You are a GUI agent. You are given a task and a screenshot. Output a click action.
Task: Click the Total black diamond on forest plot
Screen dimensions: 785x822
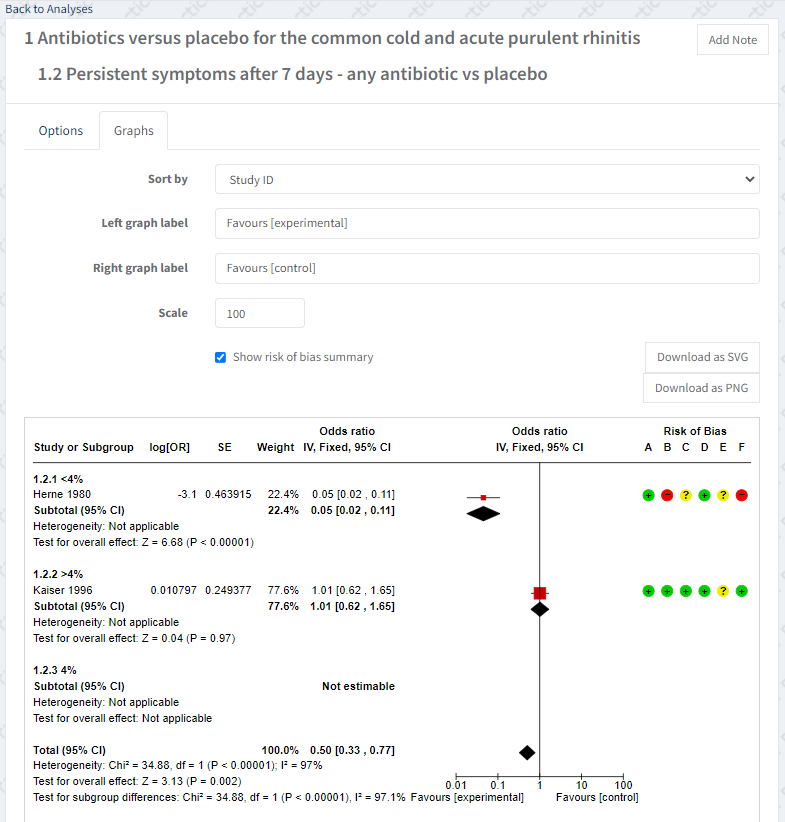(527, 752)
